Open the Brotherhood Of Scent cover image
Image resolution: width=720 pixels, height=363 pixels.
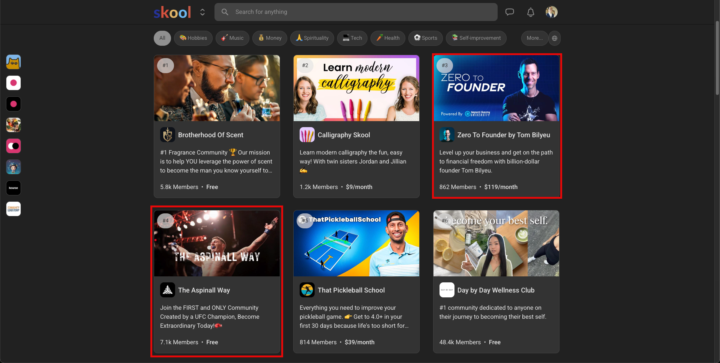pos(217,88)
